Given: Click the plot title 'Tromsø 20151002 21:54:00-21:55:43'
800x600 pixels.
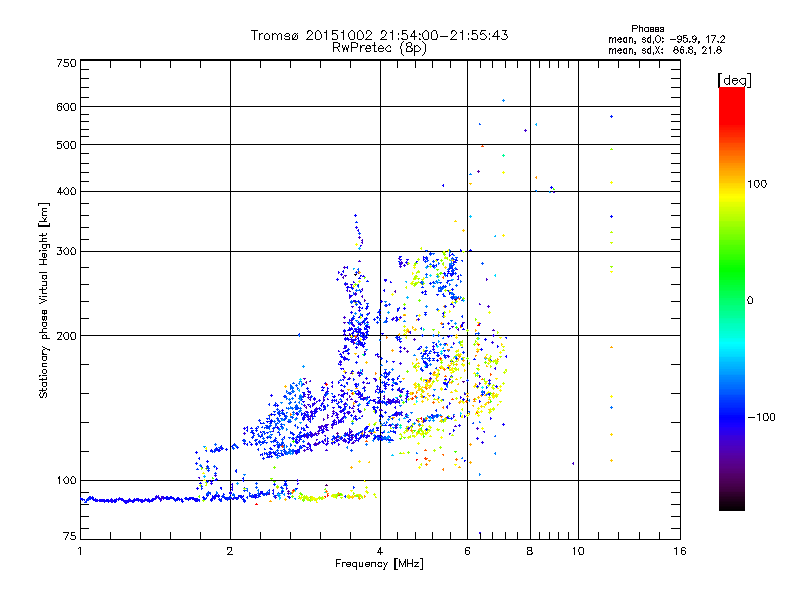Looking at the screenshot, I should click(379, 35).
